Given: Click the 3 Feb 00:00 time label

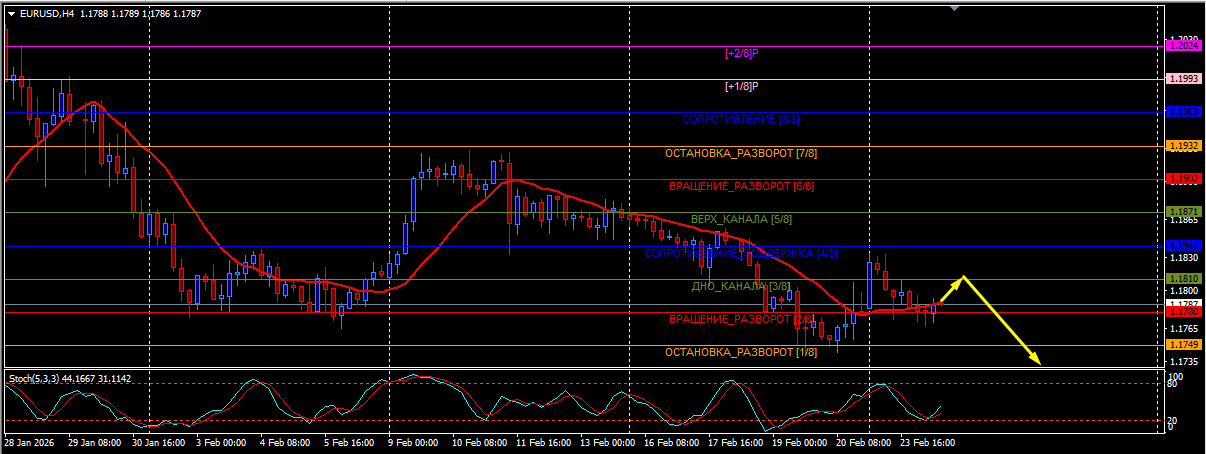Looking at the screenshot, I should [x=220, y=441].
